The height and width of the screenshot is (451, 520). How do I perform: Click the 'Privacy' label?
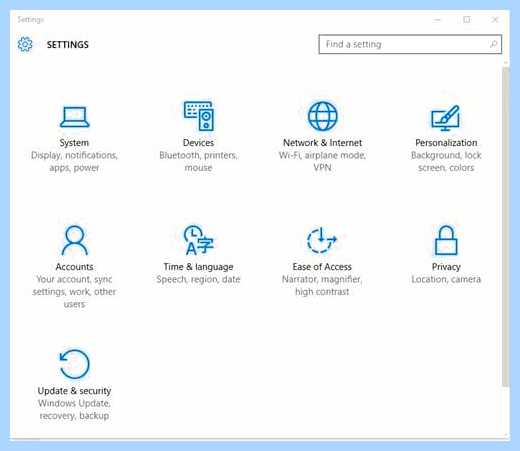(x=446, y=267)
